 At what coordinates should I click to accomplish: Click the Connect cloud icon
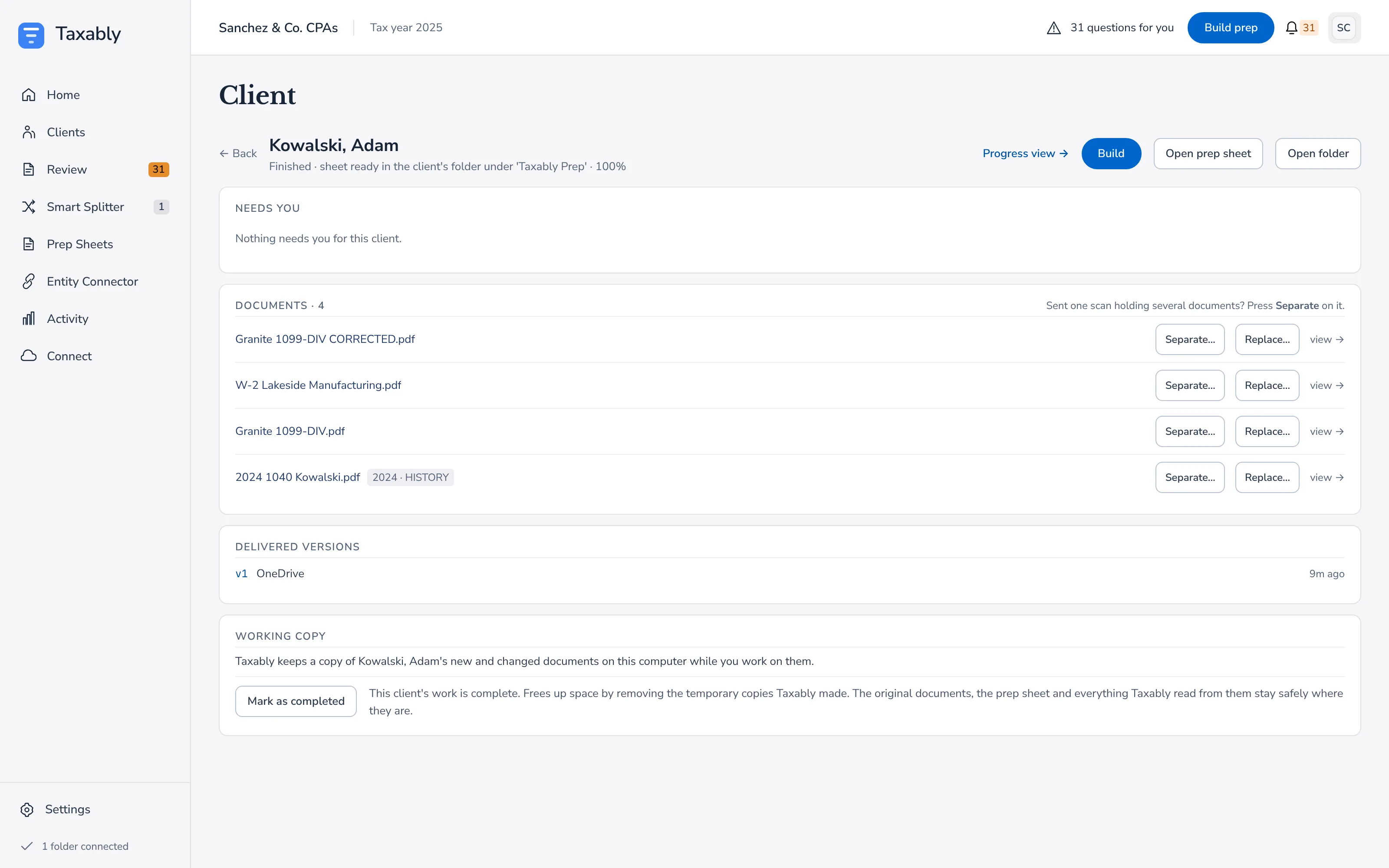click(x=29, y=356)
